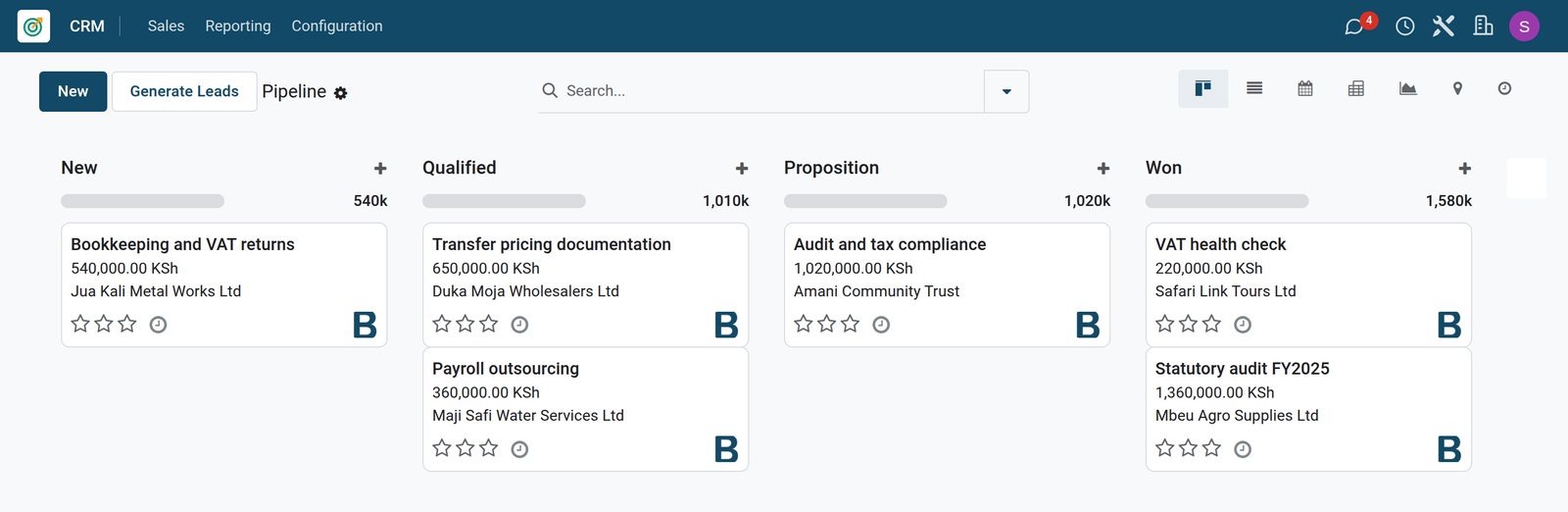This screenshot has width=1568, height=512.
Task: Switch to Kanban view
Action: [1203, 89]
